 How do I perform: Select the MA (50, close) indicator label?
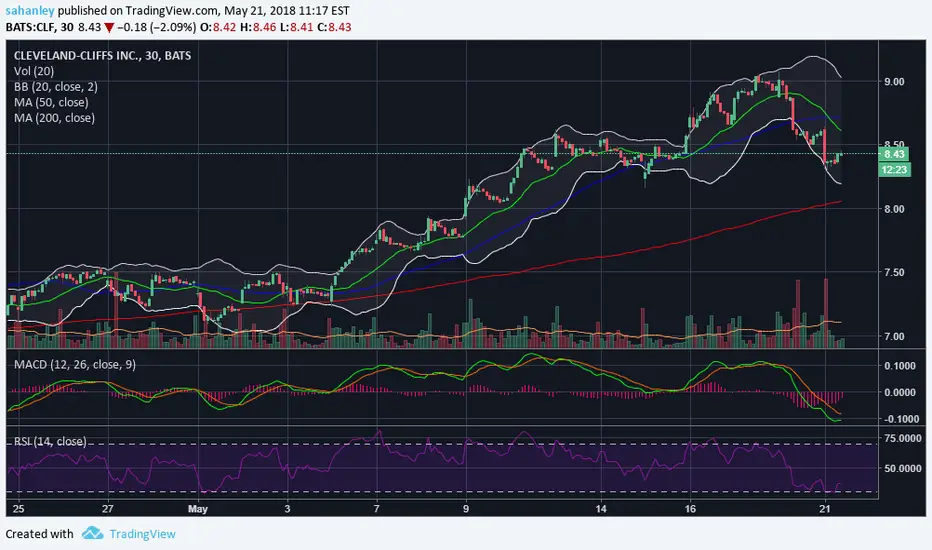pyautogui.click(x=51, y=102)
